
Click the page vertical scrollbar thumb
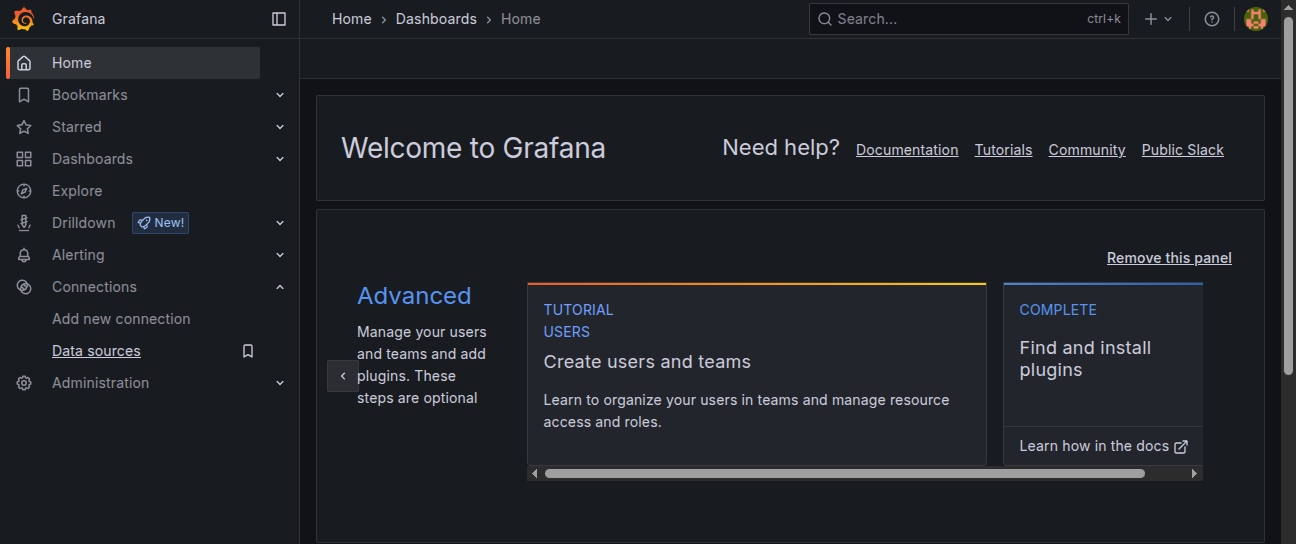(1288, 195)
